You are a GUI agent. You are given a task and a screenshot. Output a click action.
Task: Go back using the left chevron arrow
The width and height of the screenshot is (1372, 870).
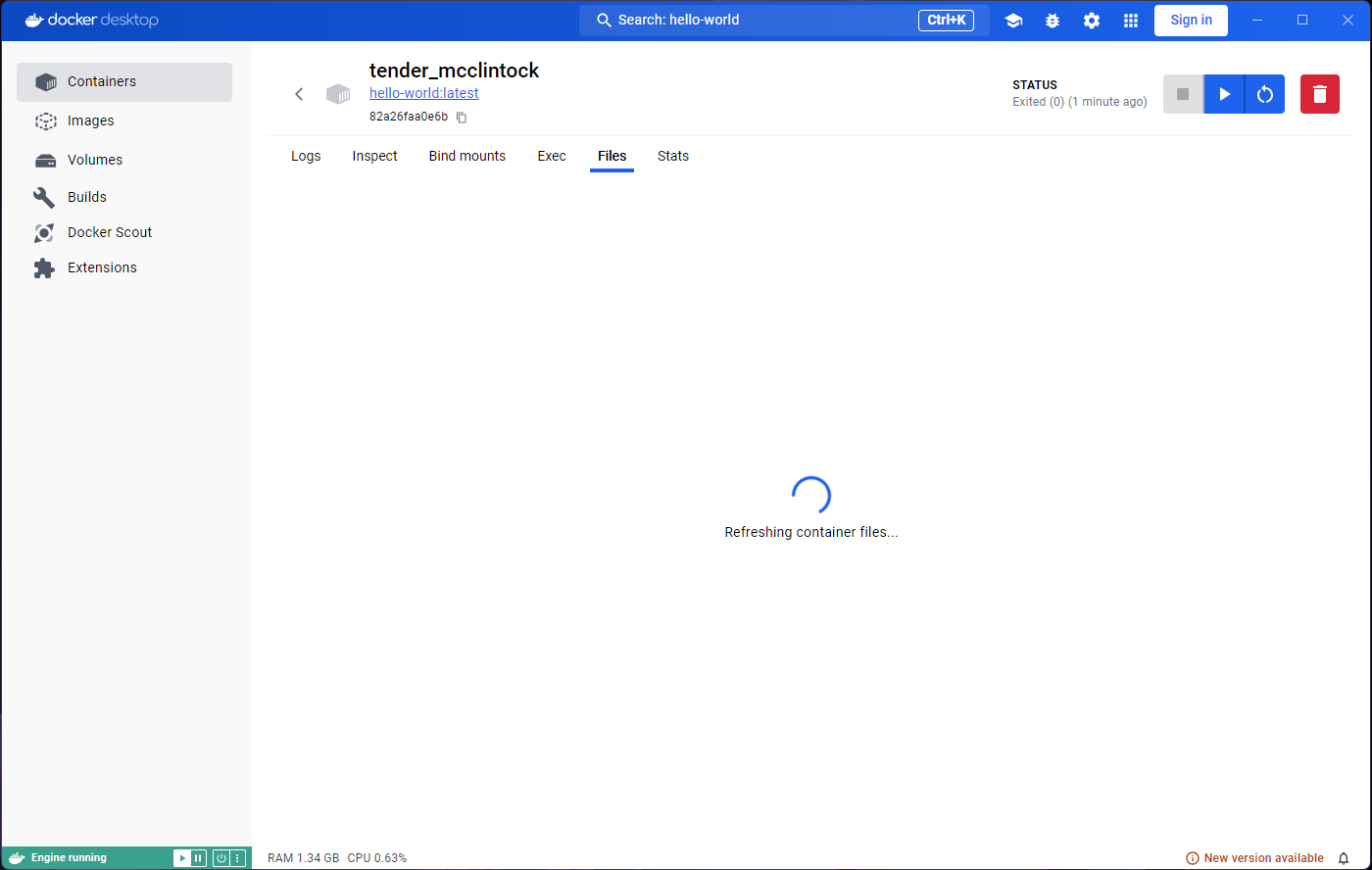[300, 94]
